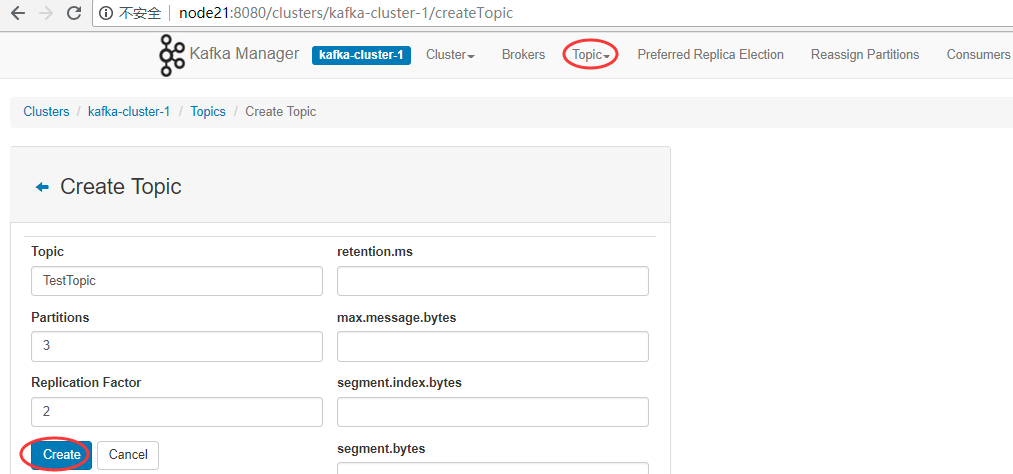Expand the Topic dropdown menu
The width and height of the screenshot is (1013, 474).
pos(590,55)
